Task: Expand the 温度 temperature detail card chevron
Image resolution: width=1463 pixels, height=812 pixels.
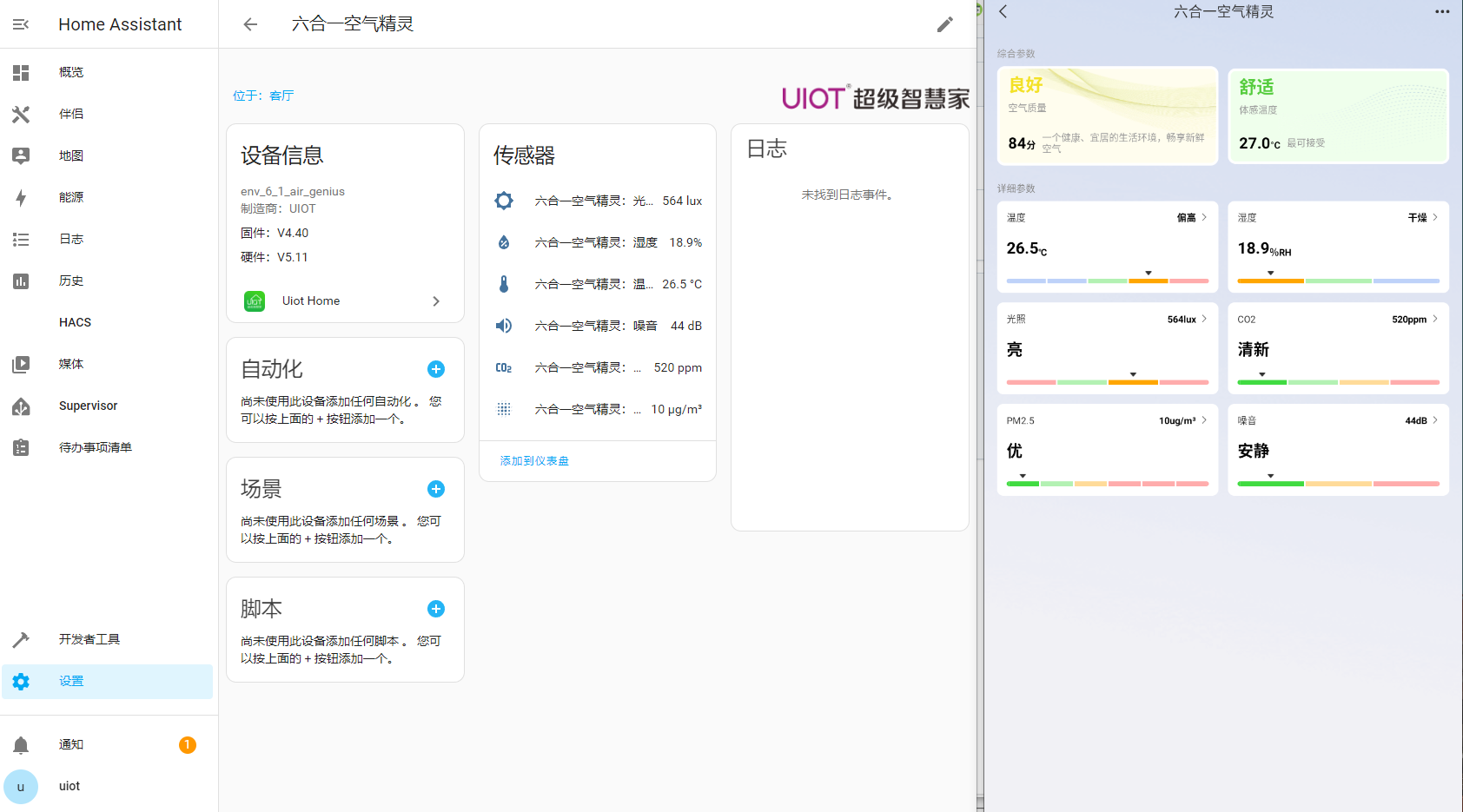Action: tap(1204, 217)
